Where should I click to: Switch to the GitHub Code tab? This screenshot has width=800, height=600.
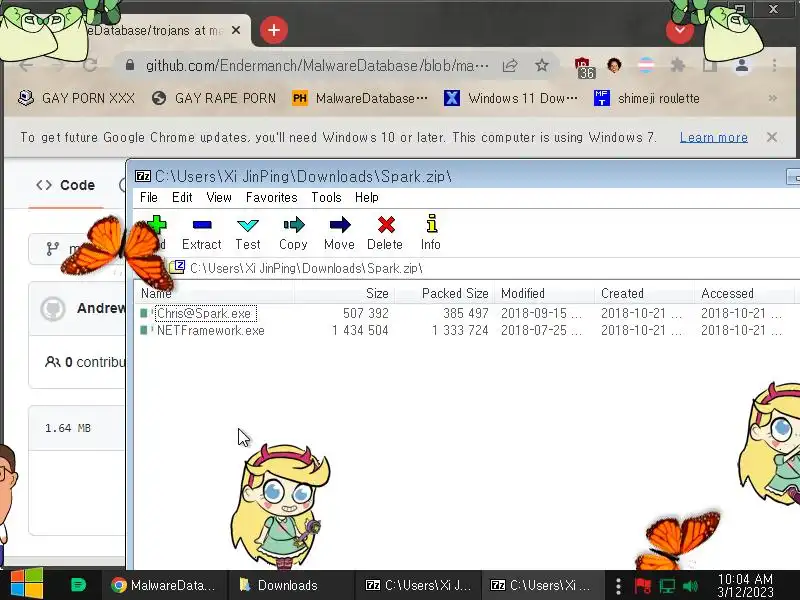click(x=65, y=185)
